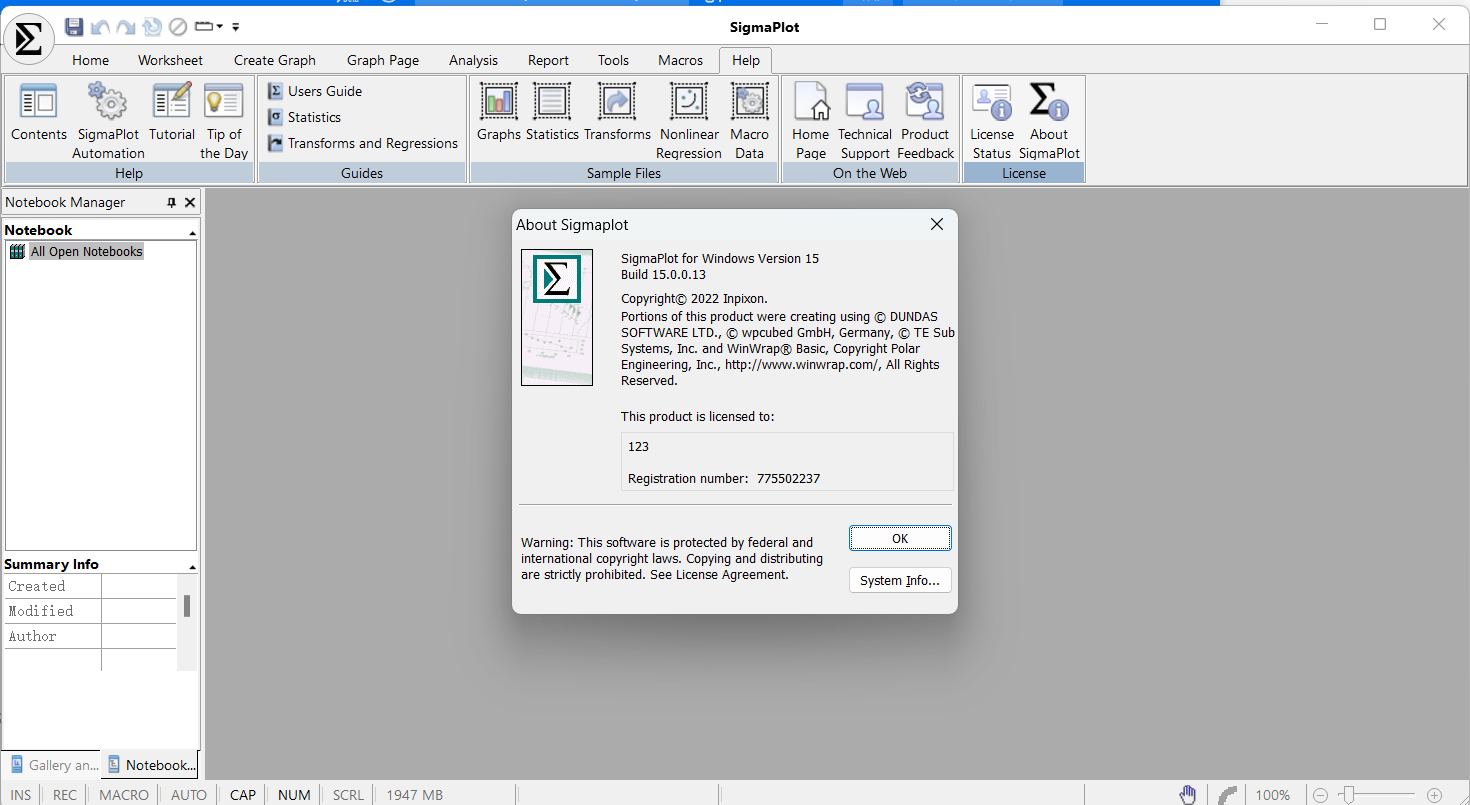Click the hand pan icon in status bar
1470x805 pixels.
pyautogui.click(x=1188, y=795)
